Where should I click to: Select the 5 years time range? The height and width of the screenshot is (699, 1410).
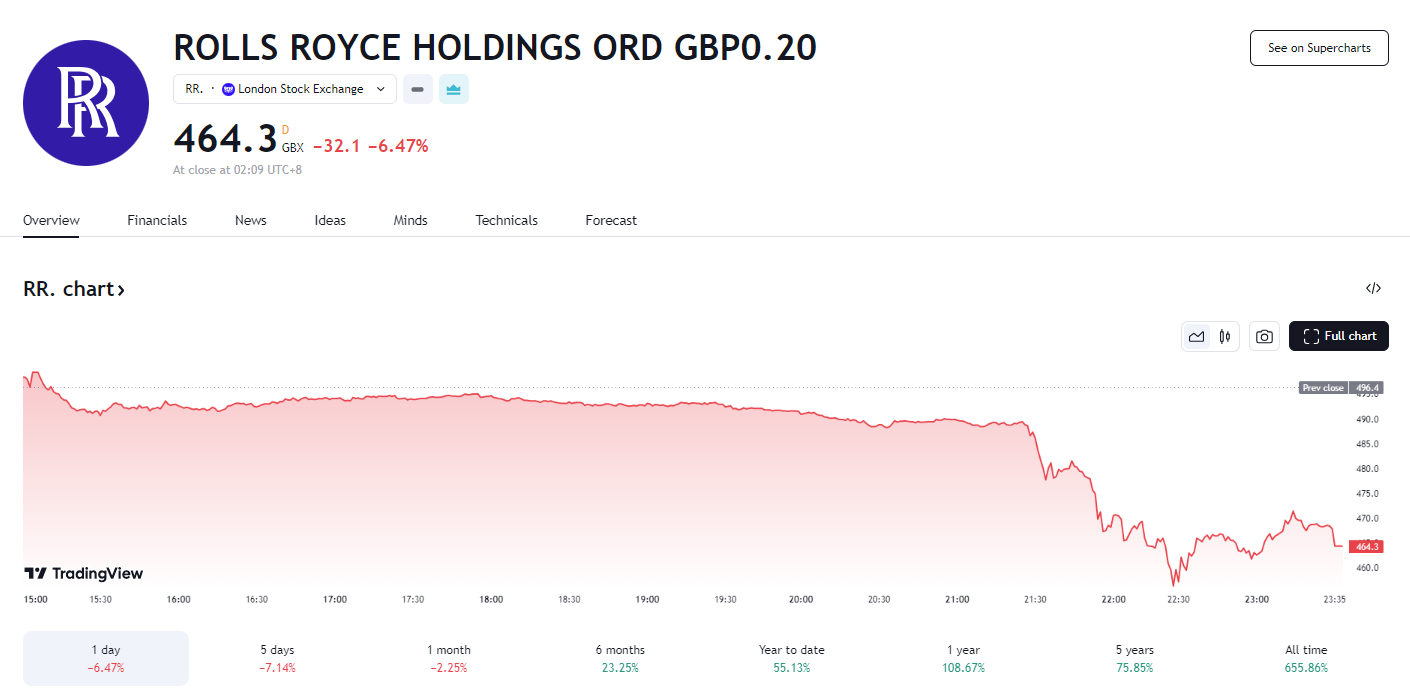[1134, 658]
